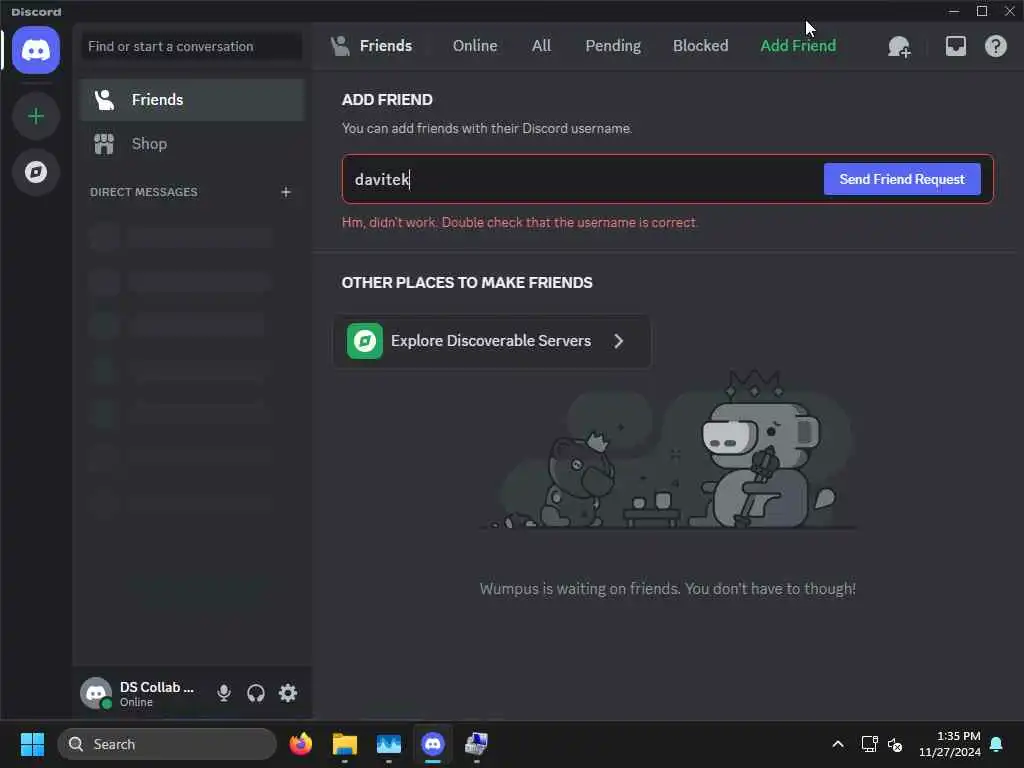Open the Pending requests tab
Image resolution: width=1024 pixels, height=768 pixels.
click(613, 46)
